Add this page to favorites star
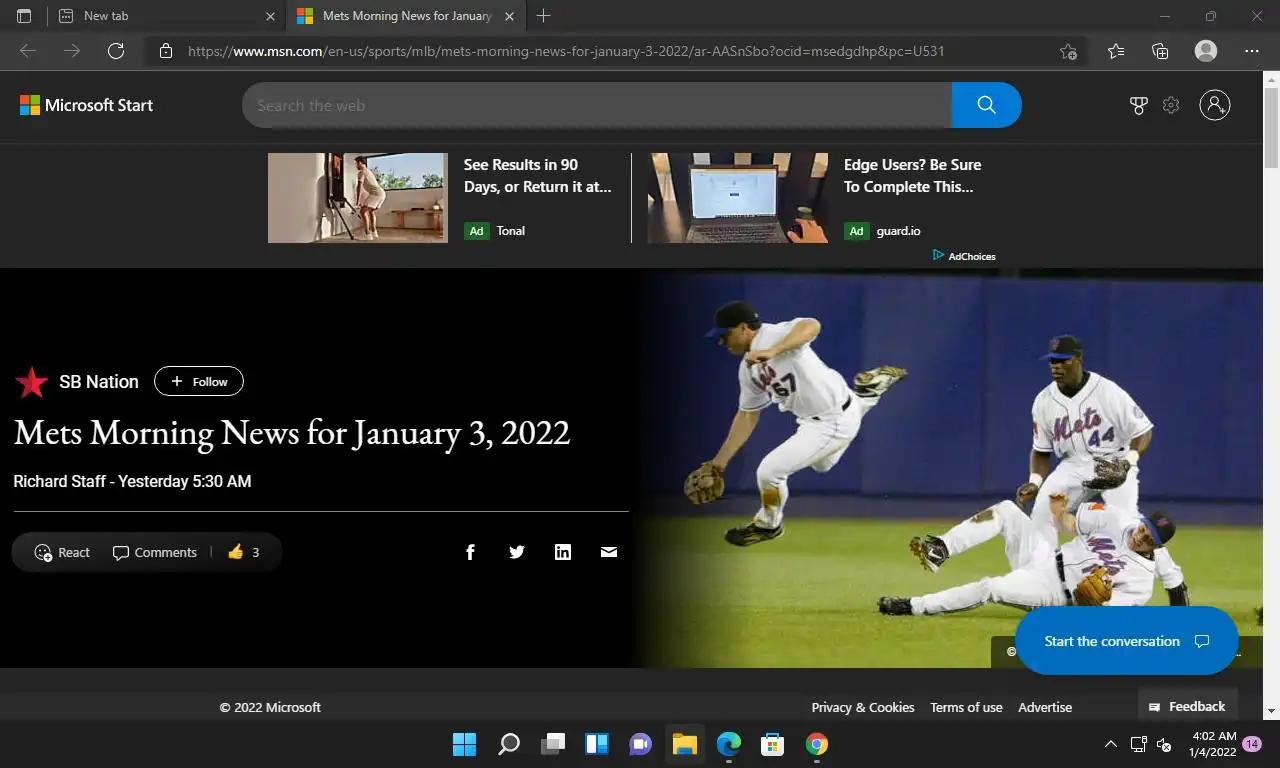 (1068, 51)
